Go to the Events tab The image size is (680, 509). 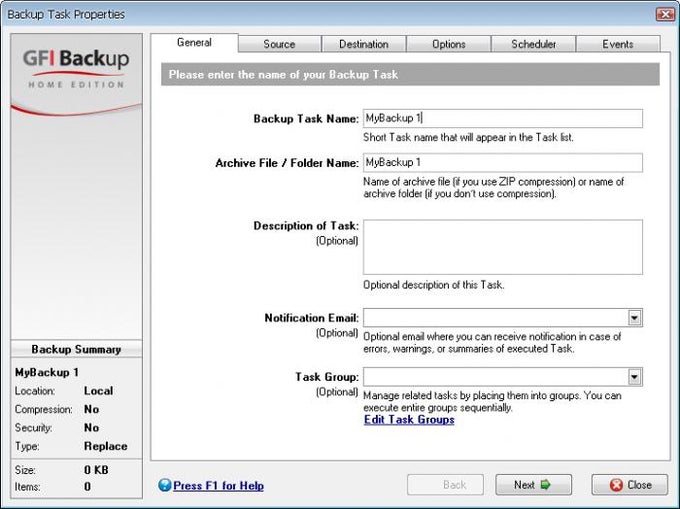tap(618, 44)
